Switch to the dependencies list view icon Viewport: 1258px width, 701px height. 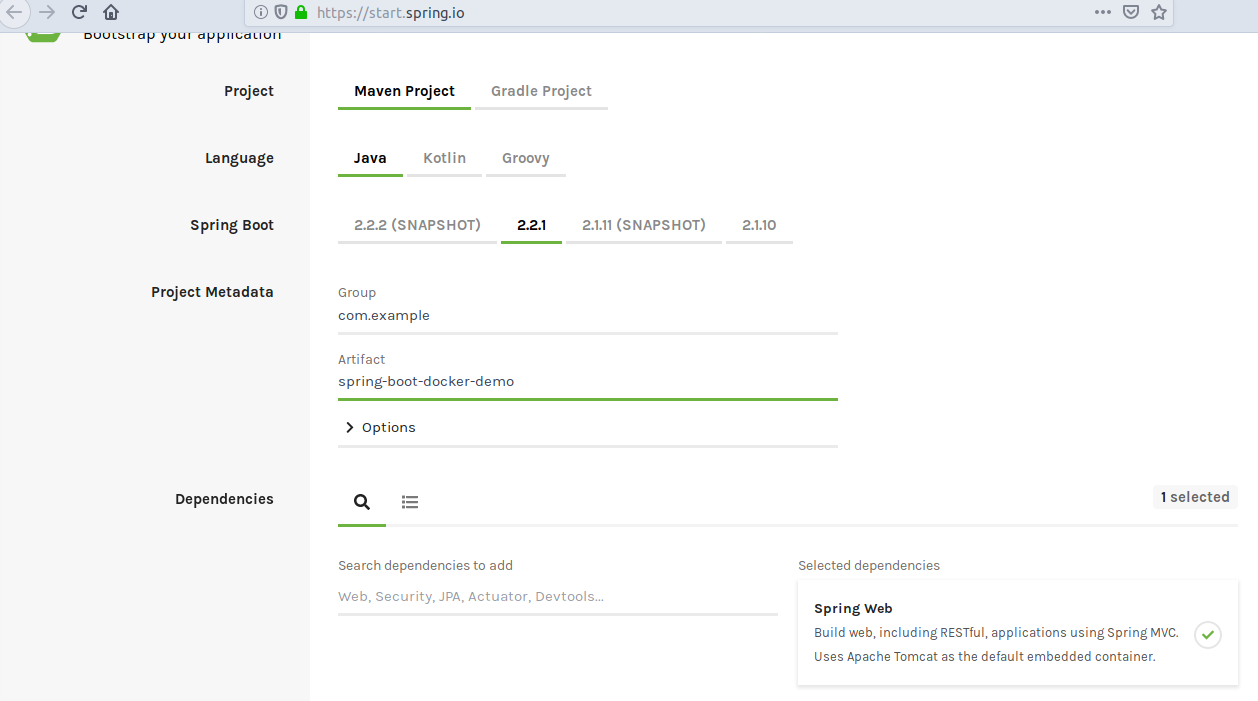point(410,502)
